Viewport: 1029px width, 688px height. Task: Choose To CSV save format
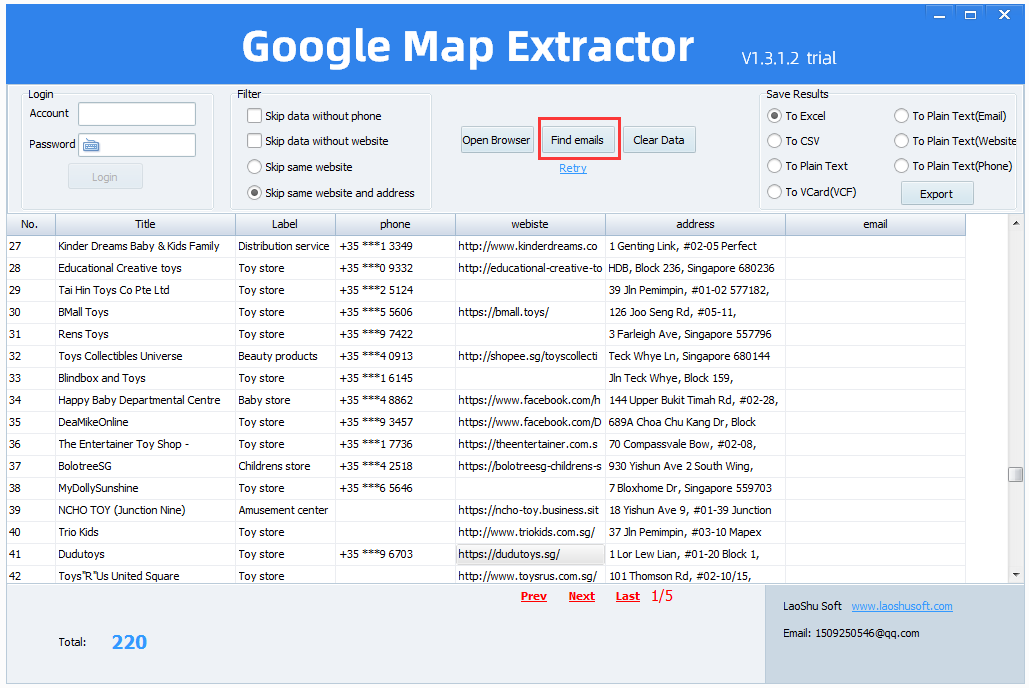click(x=775, y=141)
